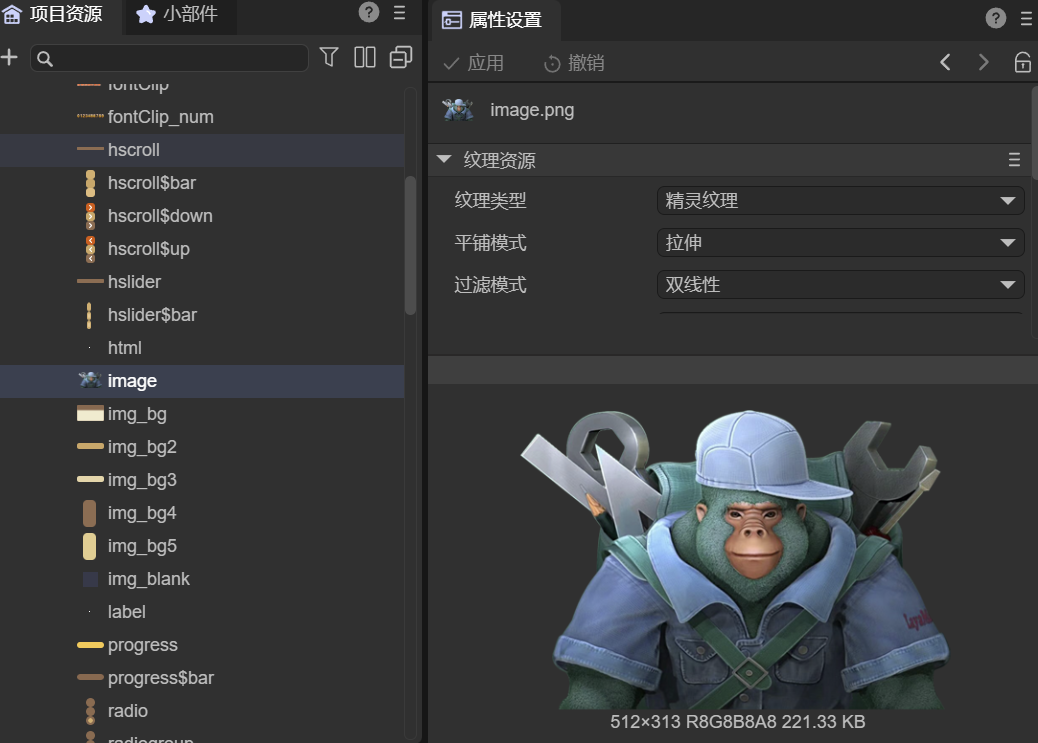Click the collapse all icon

pos(400,58)
